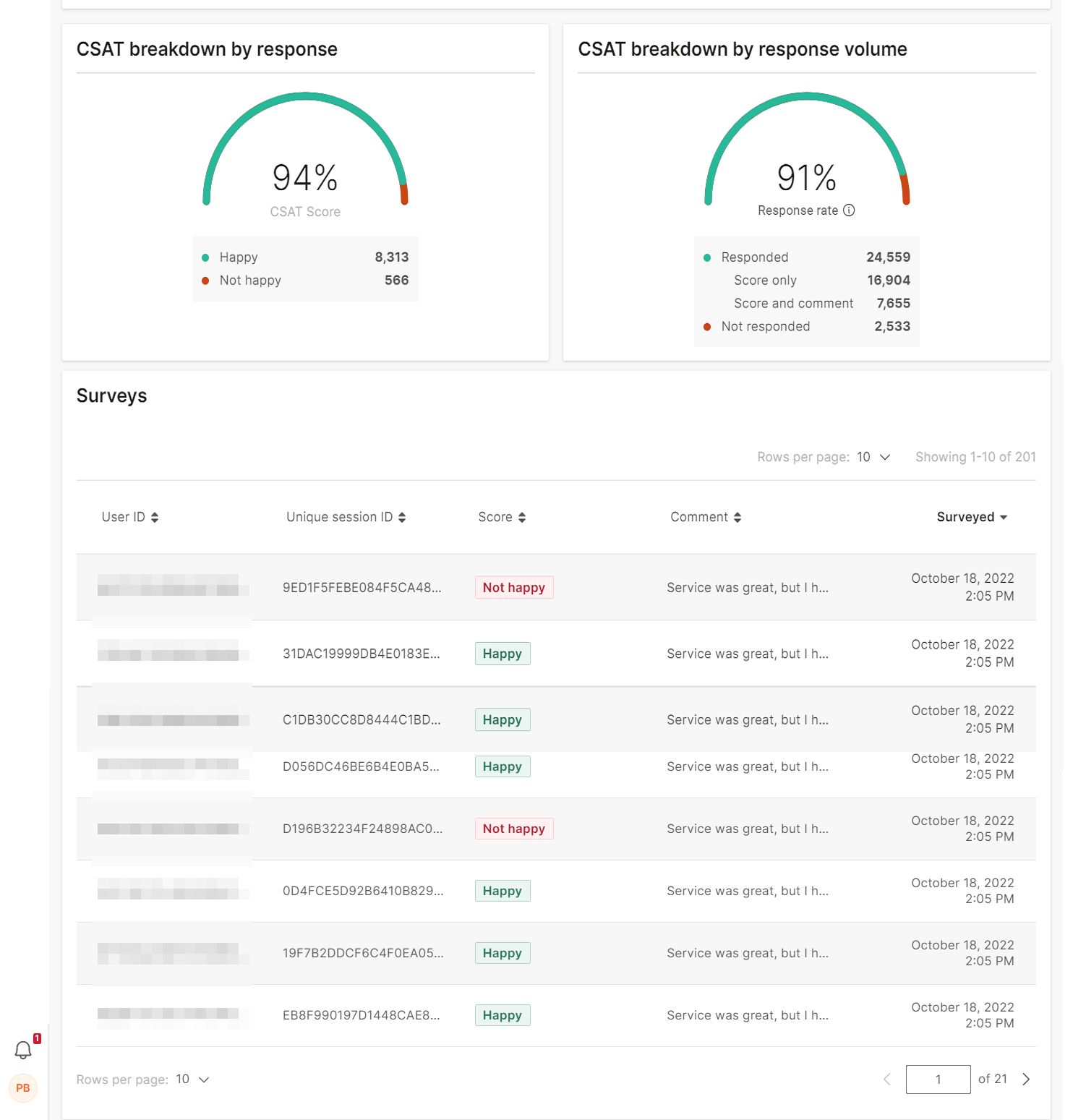Open session 31DAC19999DB4E0183E row
Image resolution: width=1073 pixels, height=1120 pixels.
(x=361, y=654)
